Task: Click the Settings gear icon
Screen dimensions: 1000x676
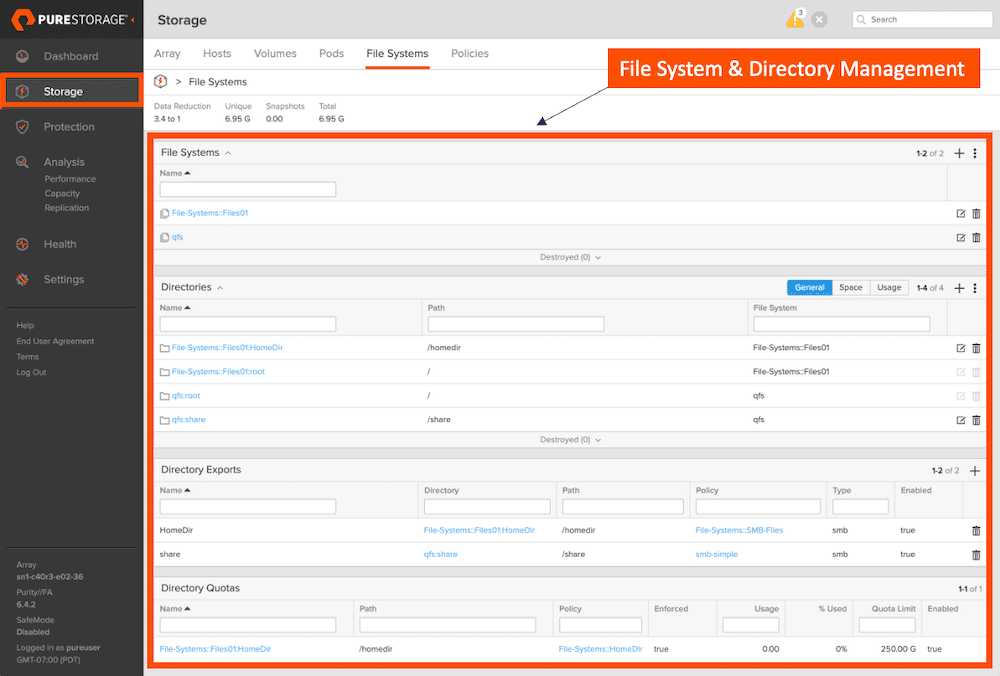Action: 22,279
